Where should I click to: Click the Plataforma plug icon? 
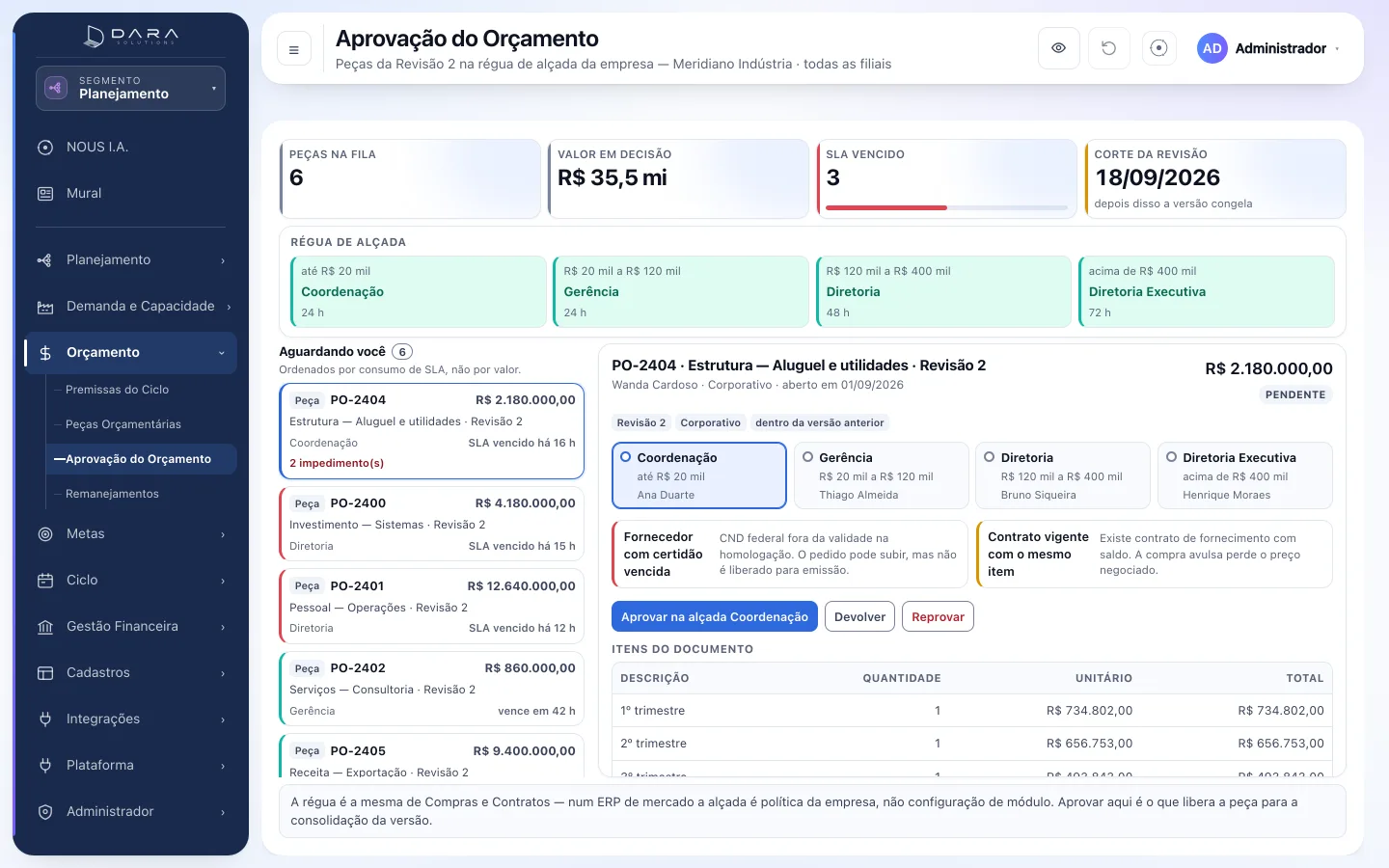[44, 766]
